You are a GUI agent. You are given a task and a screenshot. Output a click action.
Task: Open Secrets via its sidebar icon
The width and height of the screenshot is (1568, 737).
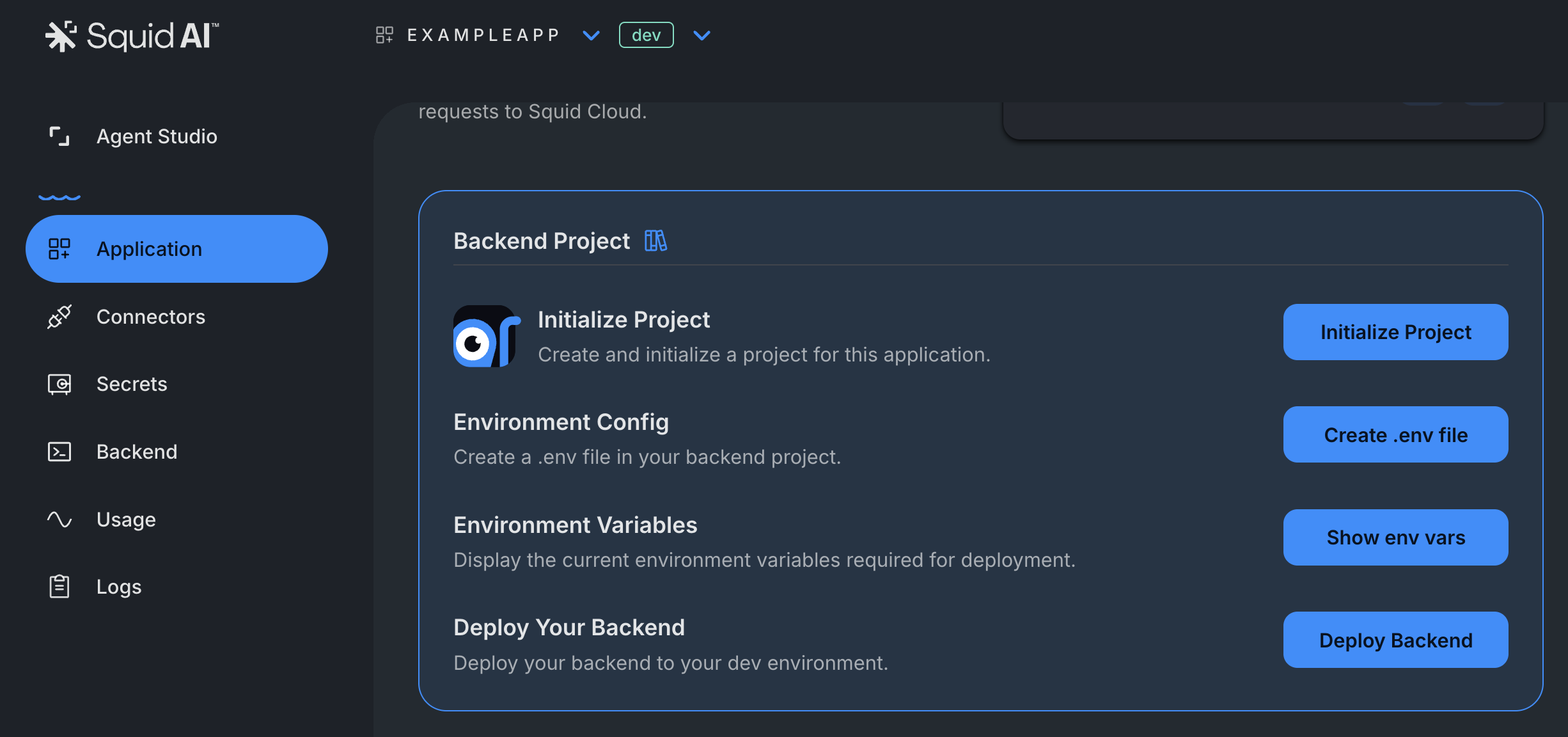pyautogui.click(x=59, y=384)
